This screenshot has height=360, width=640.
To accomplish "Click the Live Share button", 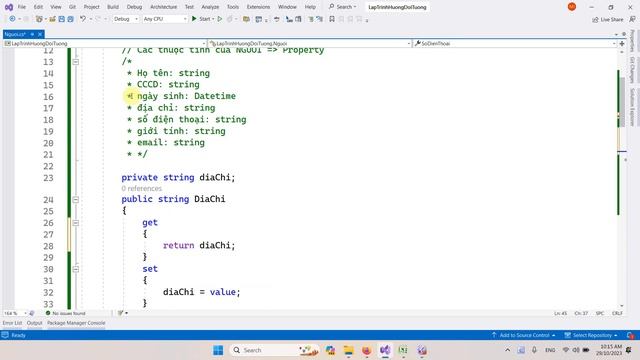I will (608, 19).
